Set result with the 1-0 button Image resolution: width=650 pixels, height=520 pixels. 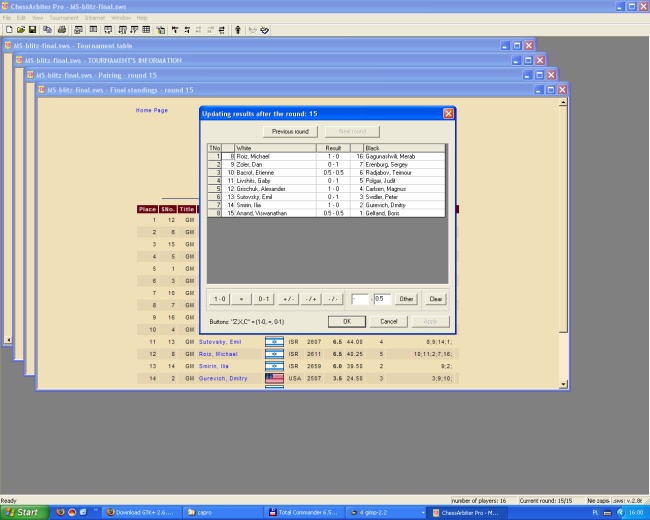click(220, 299)
